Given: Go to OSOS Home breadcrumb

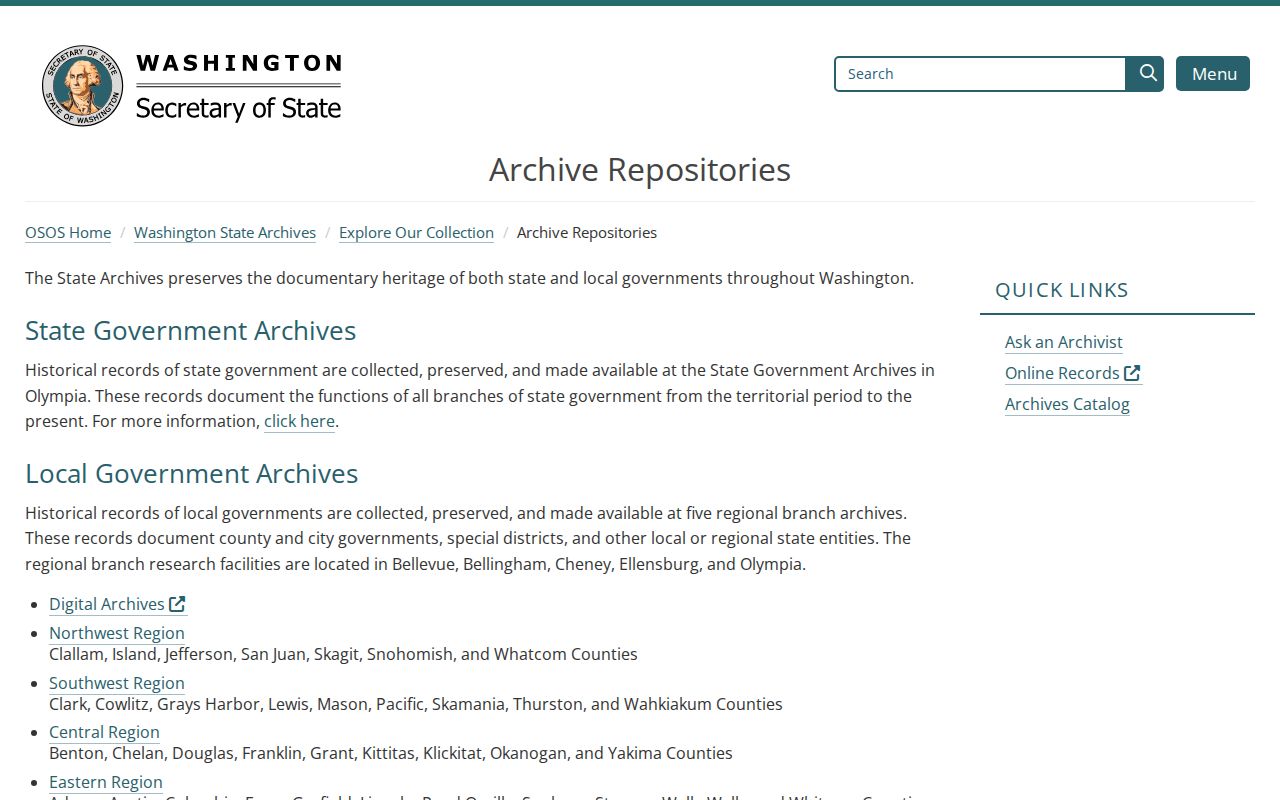Looking at the screenshot, I should pos(68,233).
